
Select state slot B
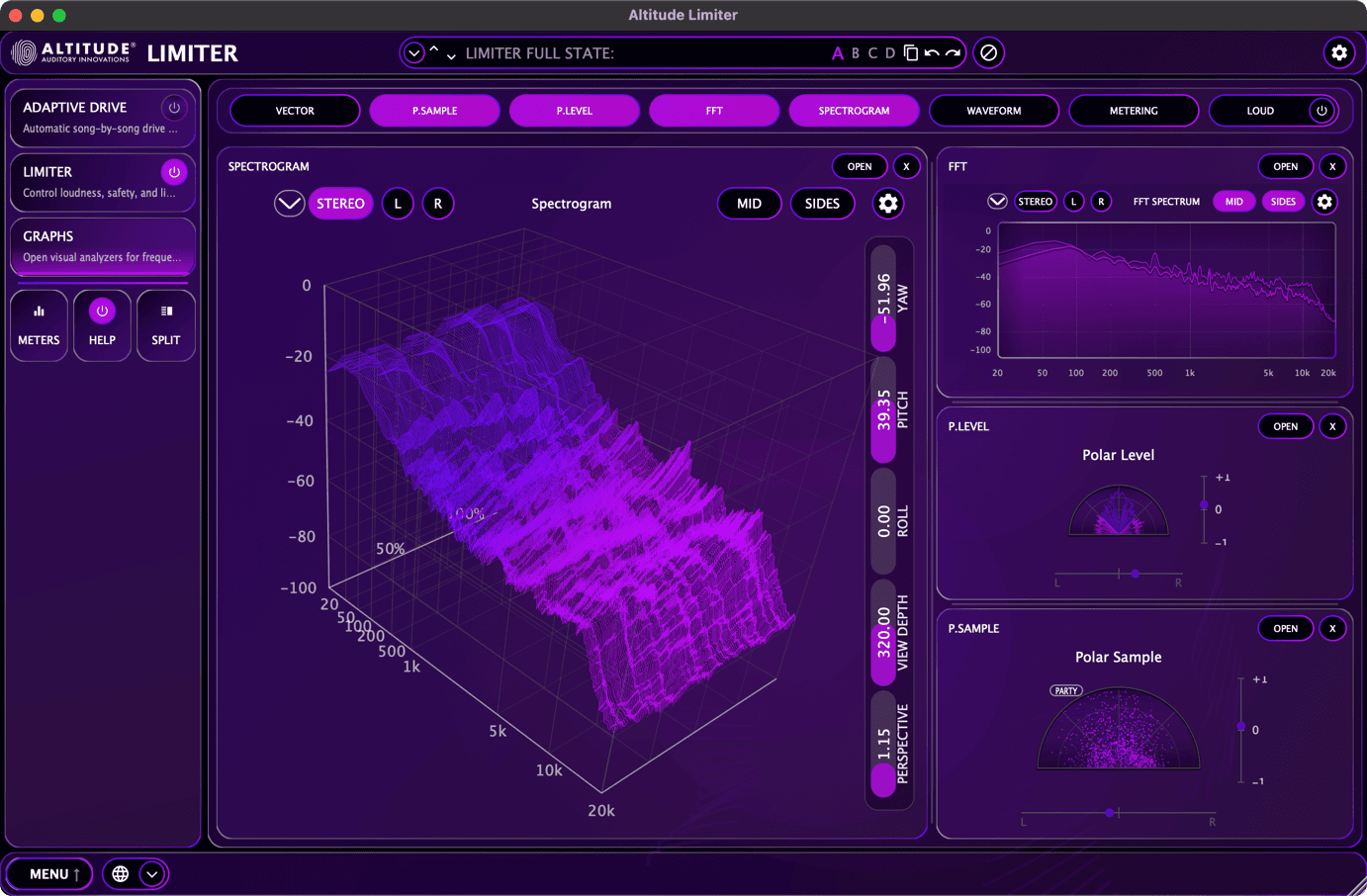856,53
